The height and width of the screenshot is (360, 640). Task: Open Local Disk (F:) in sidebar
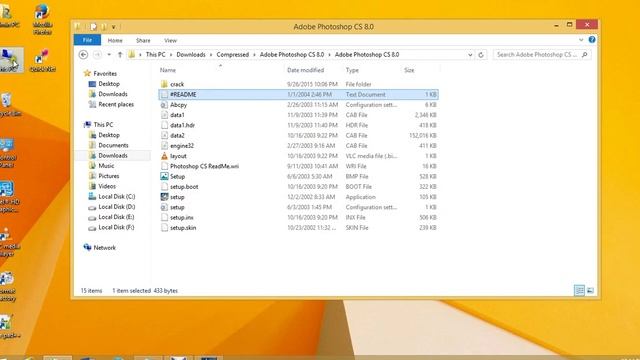click(x=116, y=227)
